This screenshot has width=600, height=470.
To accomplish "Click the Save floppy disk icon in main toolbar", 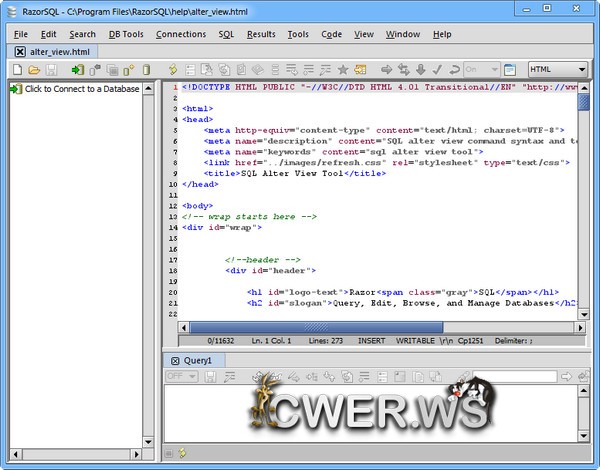I will [x=51, y=70].
